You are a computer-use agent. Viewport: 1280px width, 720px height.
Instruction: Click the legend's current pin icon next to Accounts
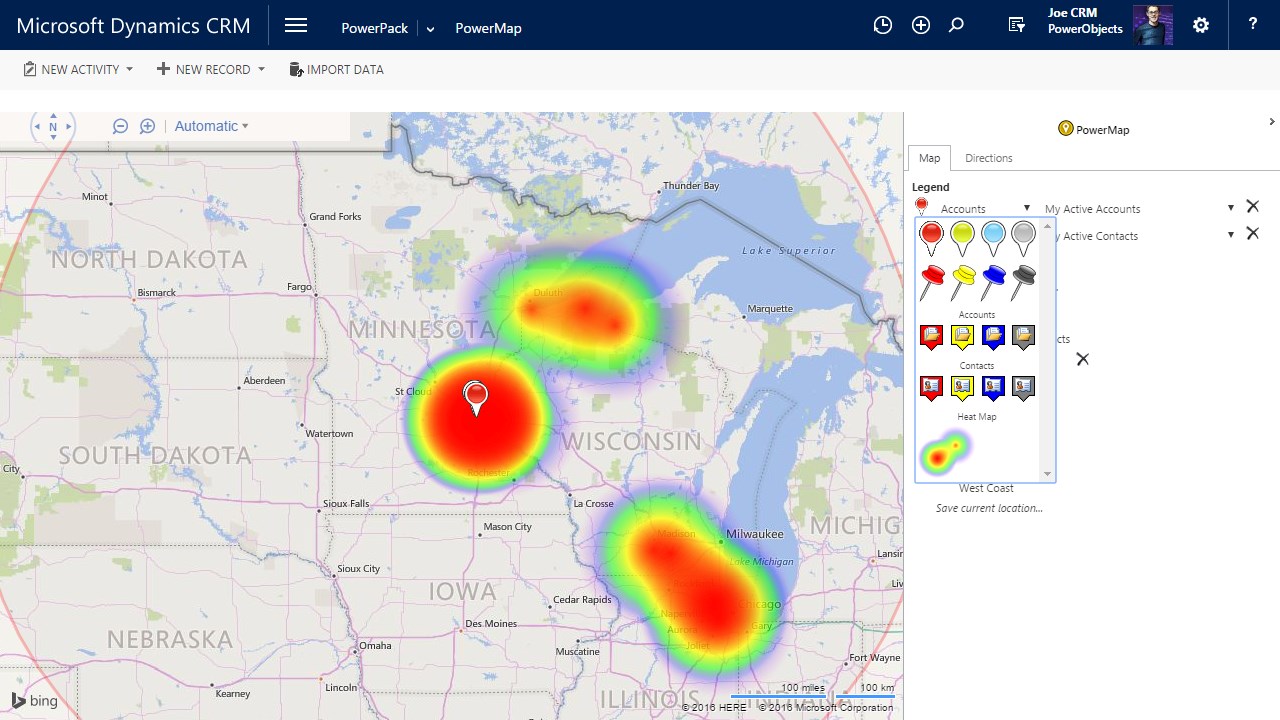[922, 206]
